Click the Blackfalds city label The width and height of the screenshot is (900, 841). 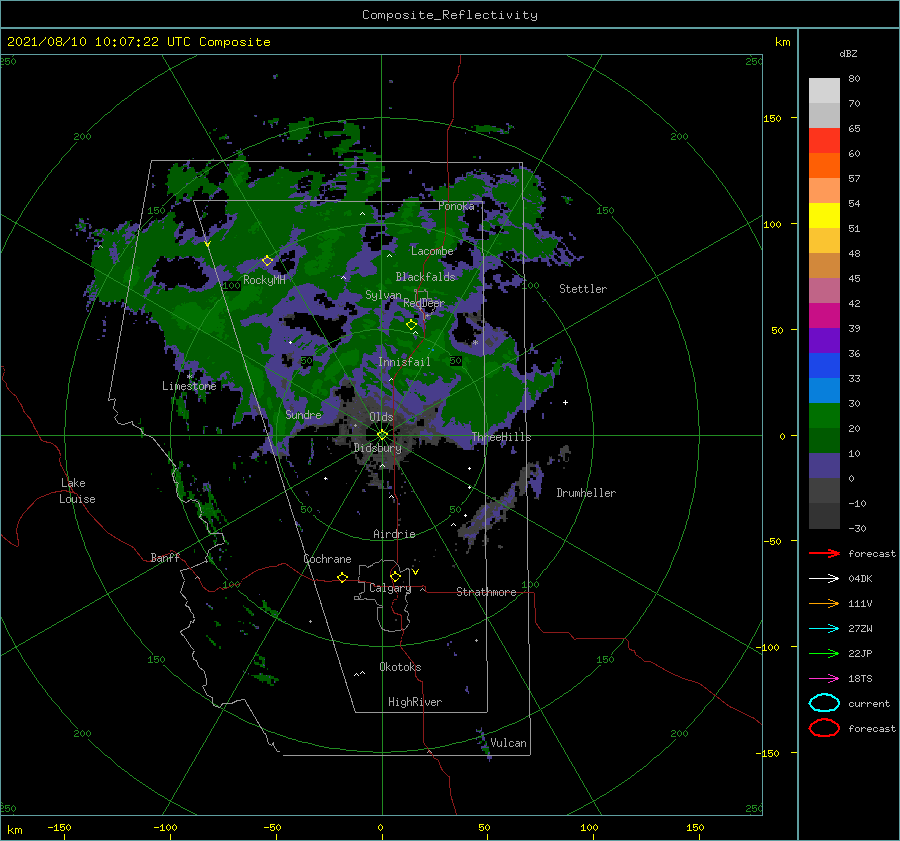[425, 277]
